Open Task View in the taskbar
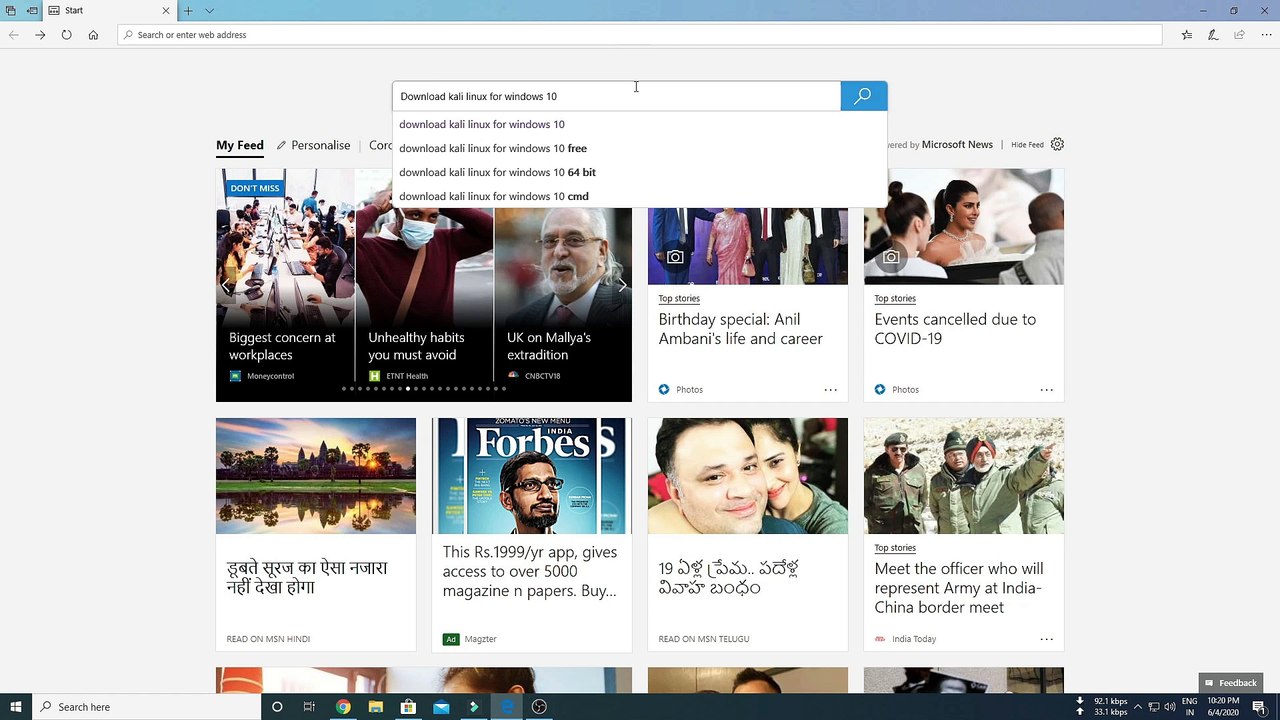Viewport: 1280px width, 720px height. (x=309, y=707)
